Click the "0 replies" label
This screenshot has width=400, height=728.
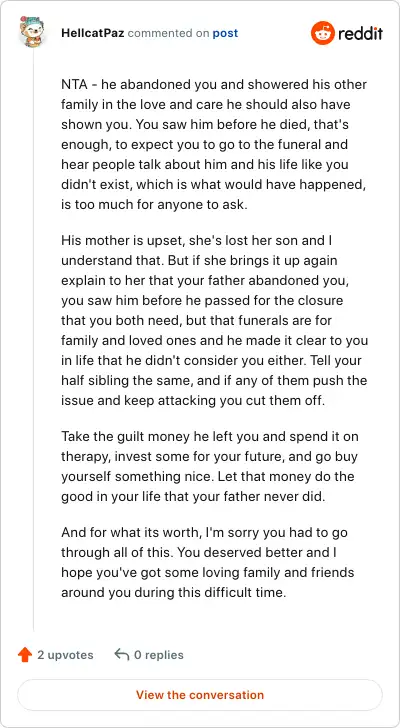point(159,655)
